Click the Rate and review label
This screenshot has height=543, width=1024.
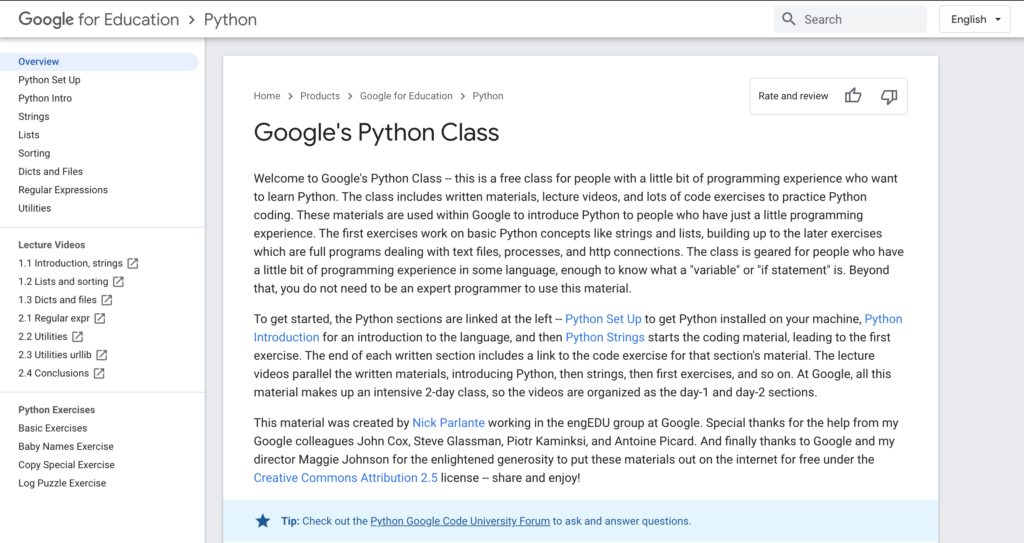click(793, 96)
